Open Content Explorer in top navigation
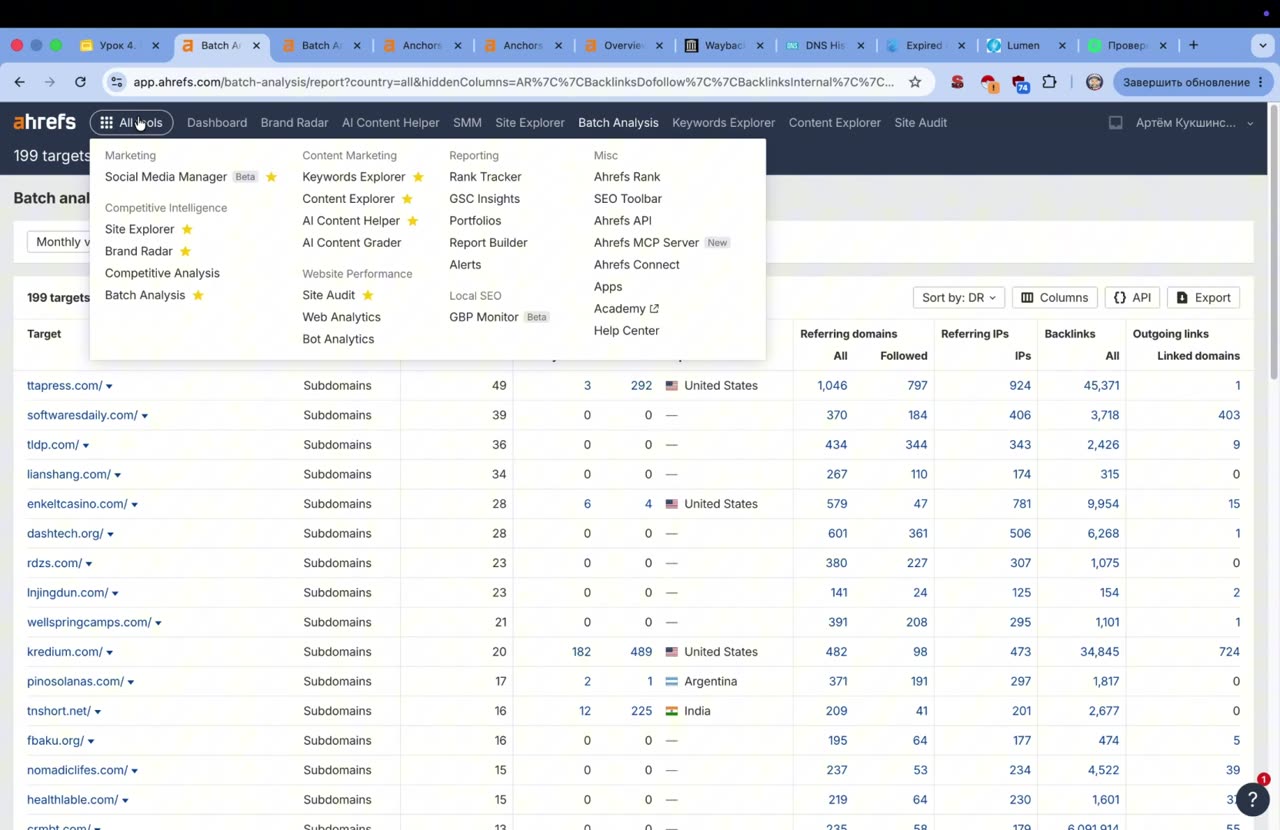Viewport: 1280px width, 830px height. [834, 123]
